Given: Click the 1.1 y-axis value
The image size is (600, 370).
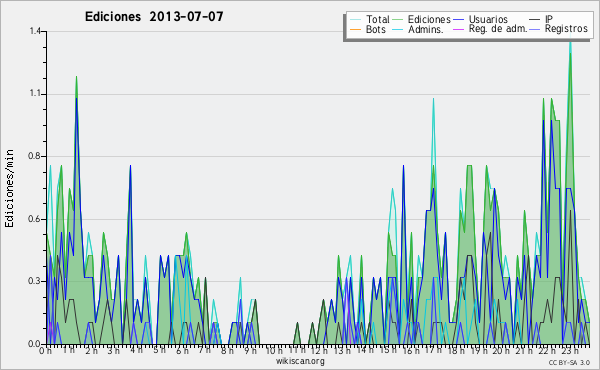Looking at the screenshot, I should tap(35, 94).
